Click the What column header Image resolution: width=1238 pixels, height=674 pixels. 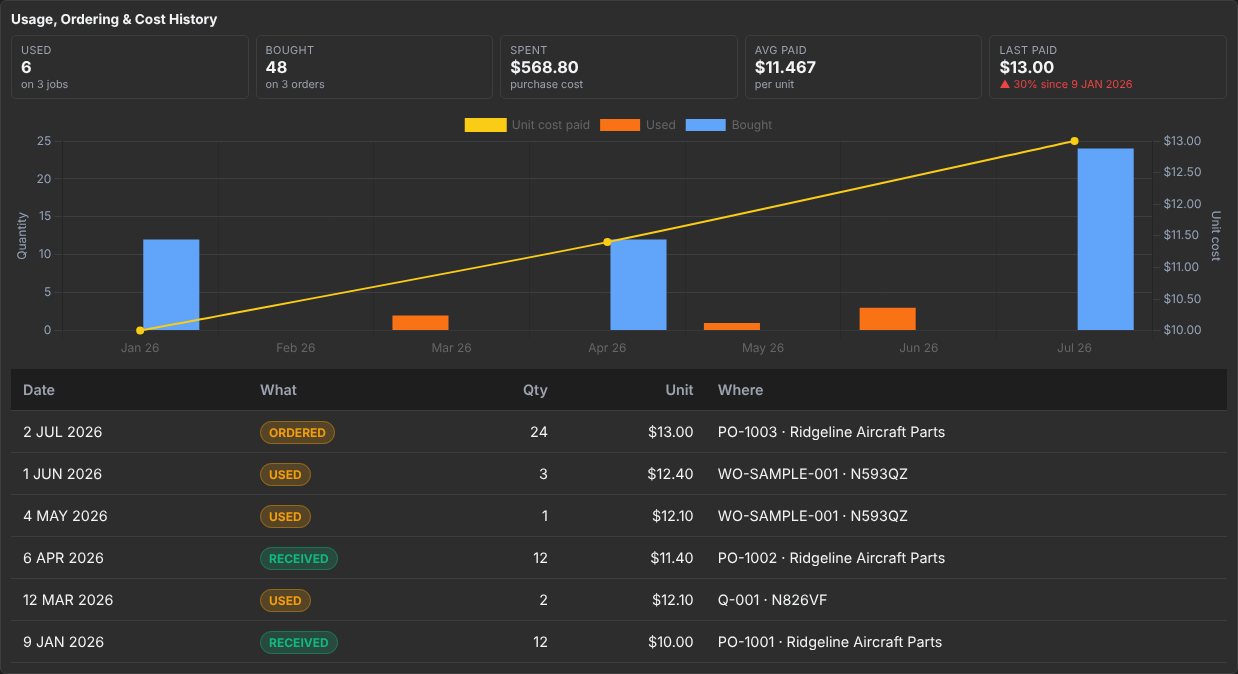click(x=278, y=390)
